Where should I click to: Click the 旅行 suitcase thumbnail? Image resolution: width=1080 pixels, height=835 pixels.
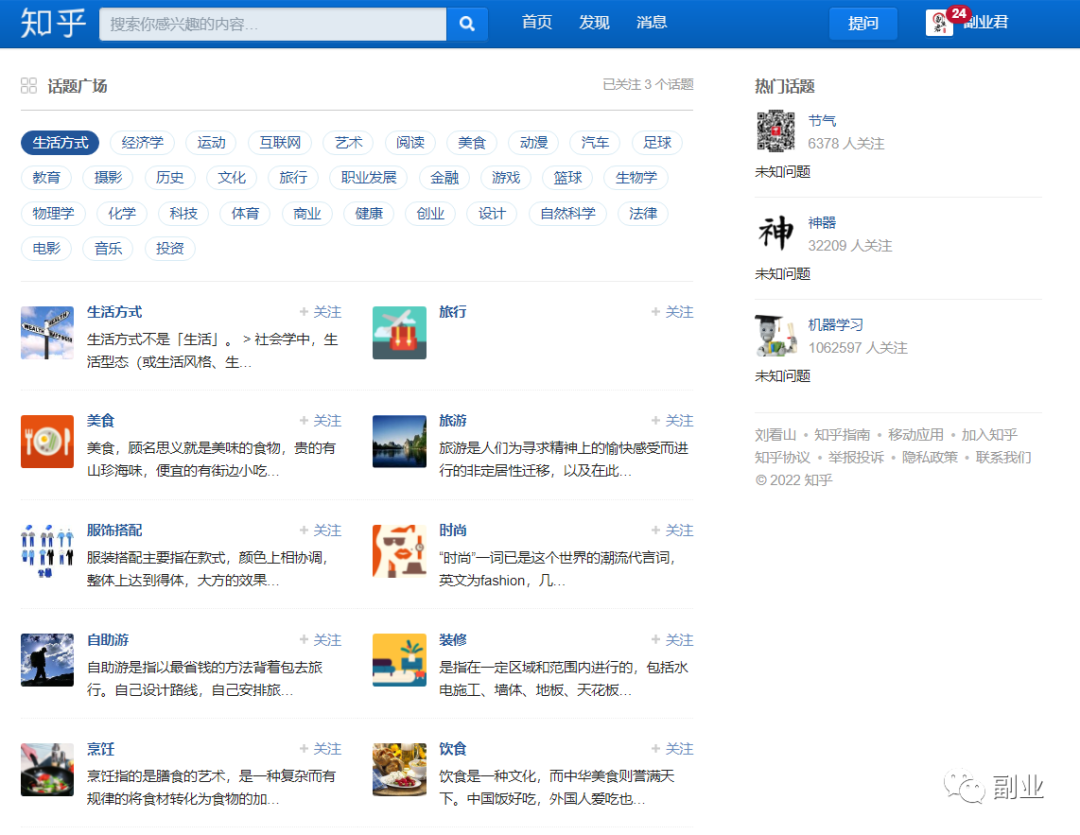coord(399,331)
